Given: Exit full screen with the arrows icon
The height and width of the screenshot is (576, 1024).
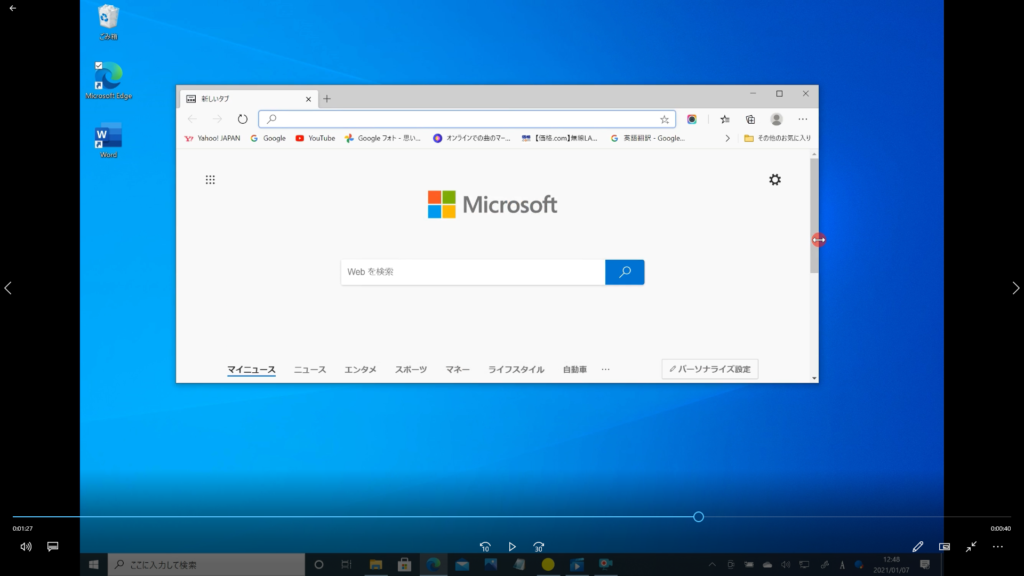Looking at the screenshot, I should click(971, 547).
